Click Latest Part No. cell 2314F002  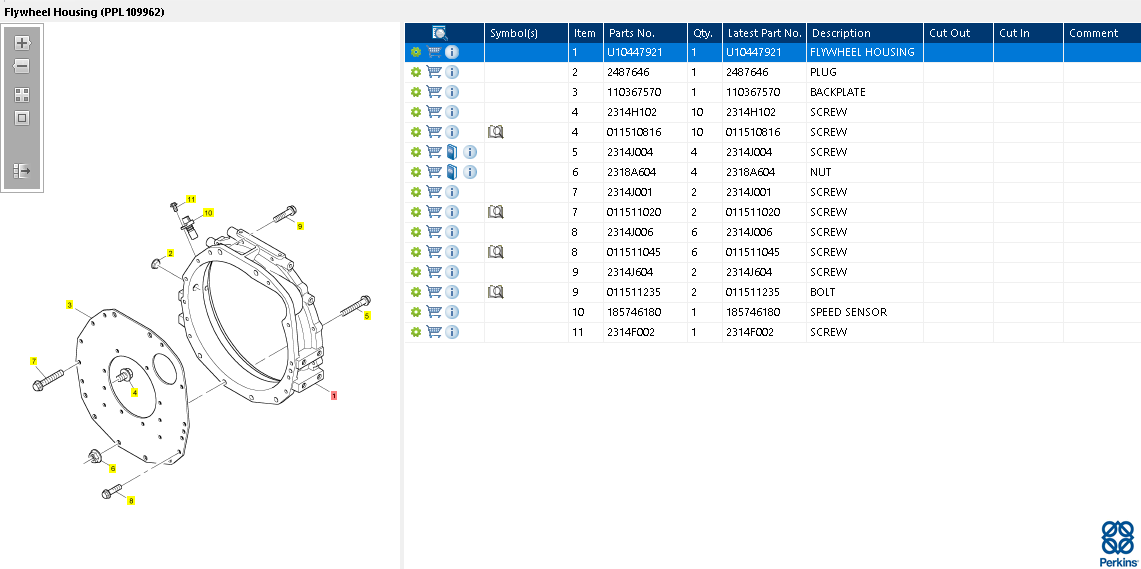click(764, 332)
